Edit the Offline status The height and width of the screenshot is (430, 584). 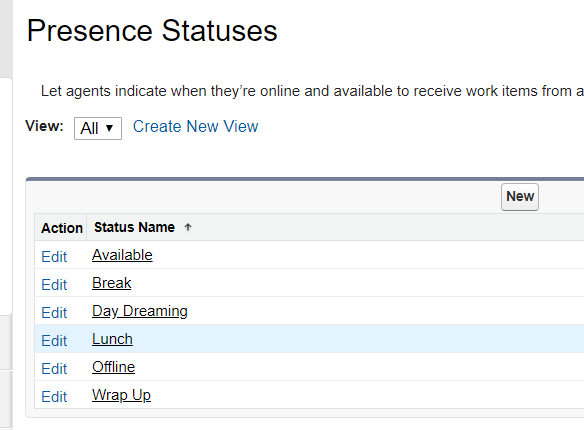tap(54, 369)
